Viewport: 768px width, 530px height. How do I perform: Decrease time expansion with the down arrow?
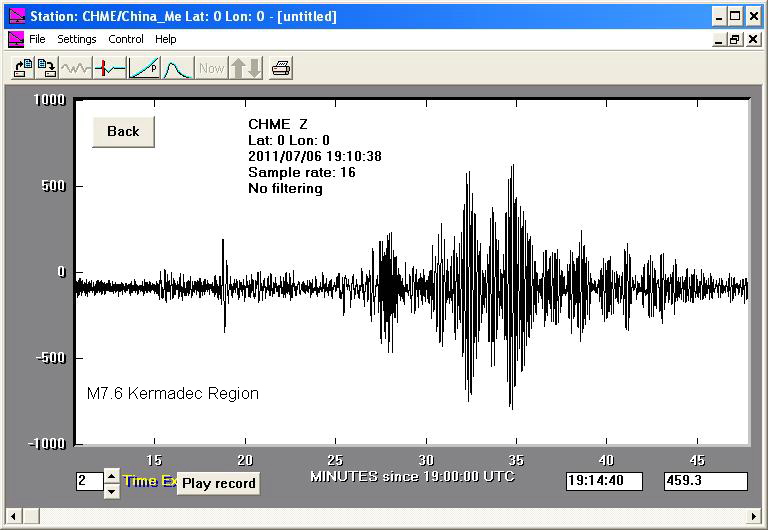pyautogui.click(x=111, y=489)
